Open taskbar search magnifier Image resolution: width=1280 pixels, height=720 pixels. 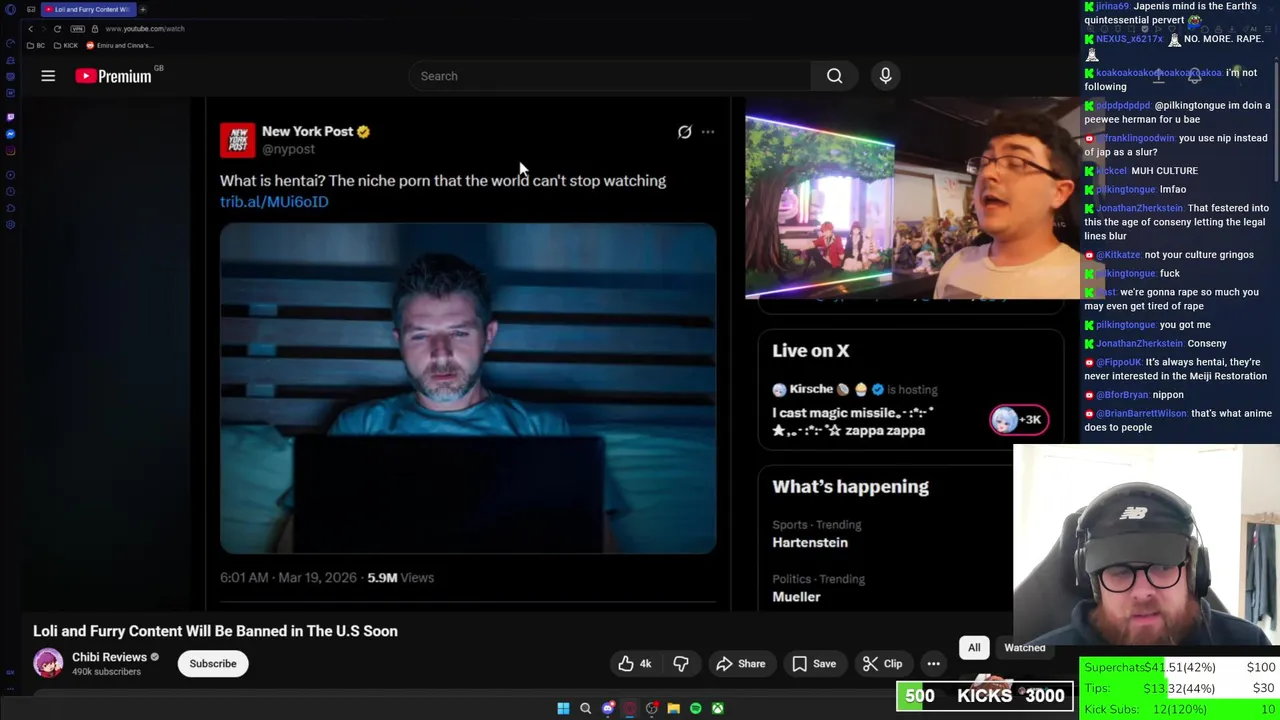click(585, 708)
